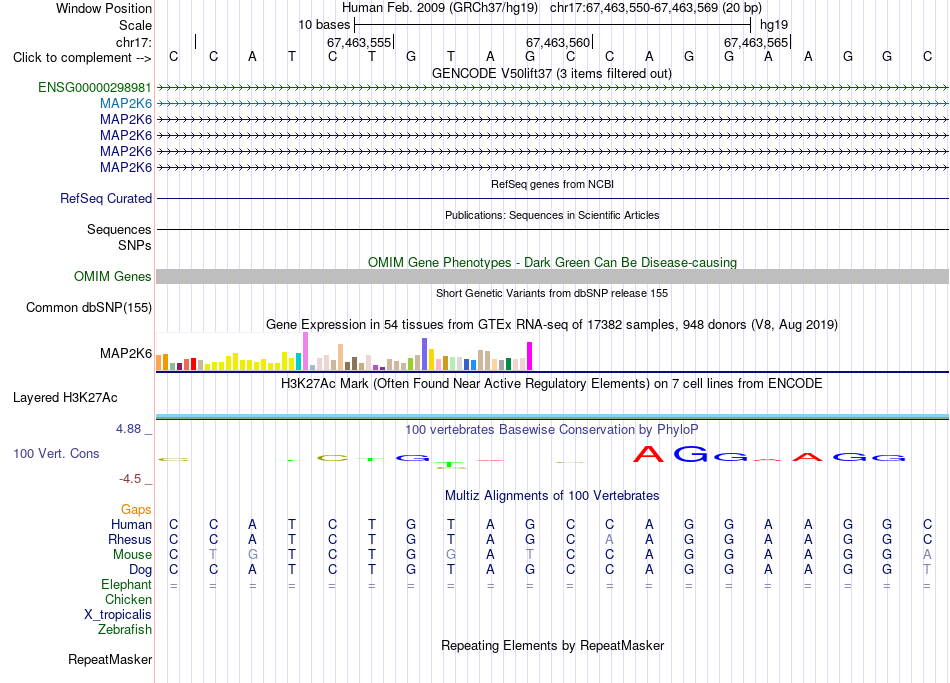The image size is (950, 683).
Task: Click the 4.88 PhyloP upper scale value
Action: 128,429
